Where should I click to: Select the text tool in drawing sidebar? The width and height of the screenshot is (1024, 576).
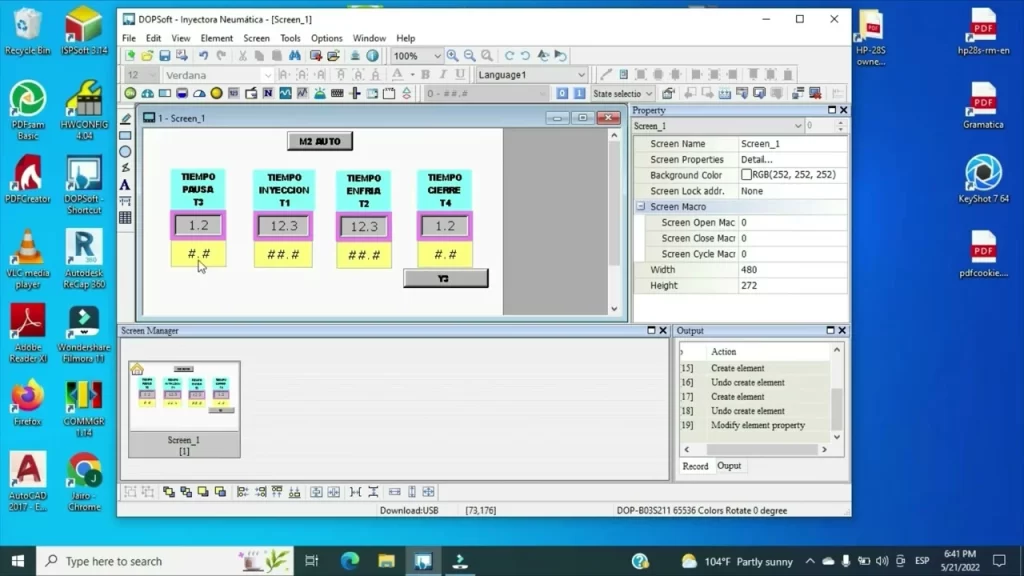click(x=125, y=185)
